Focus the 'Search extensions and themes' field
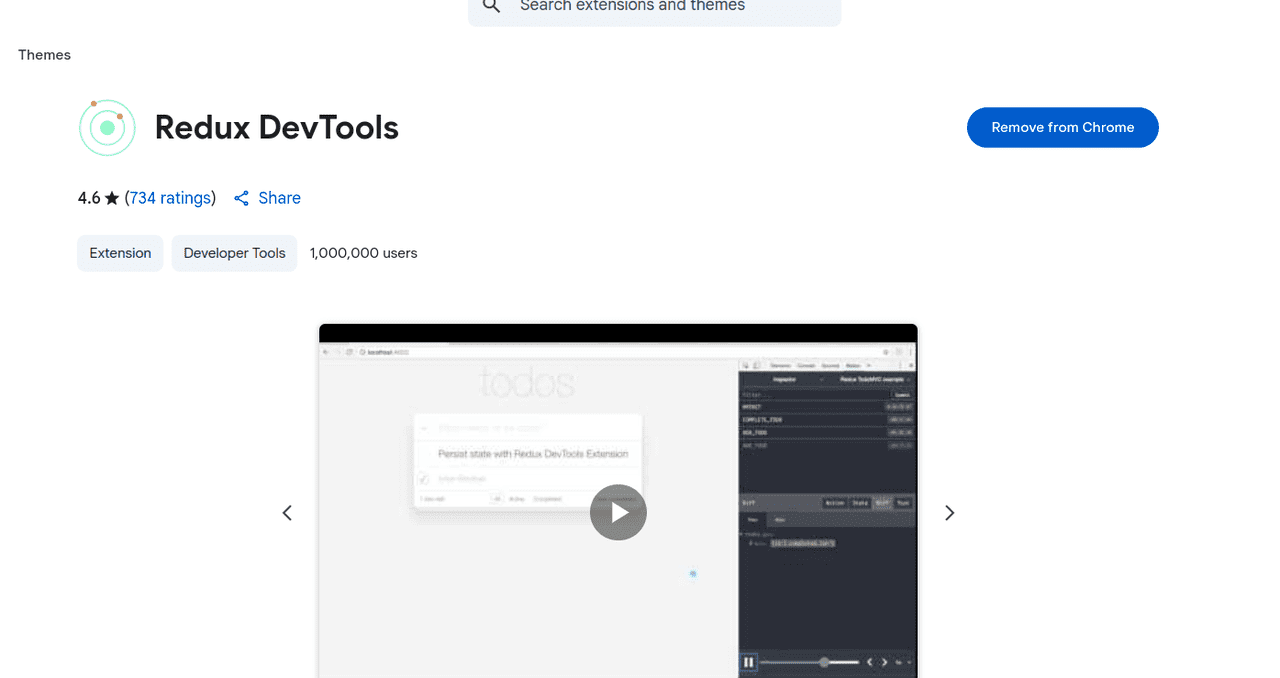 click(x=660, y=7)
